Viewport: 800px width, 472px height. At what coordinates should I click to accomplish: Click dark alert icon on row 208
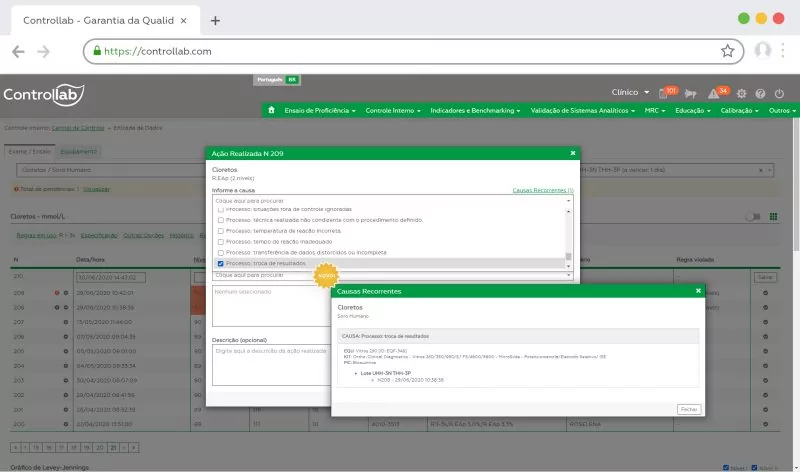click(x=57, y=307)
